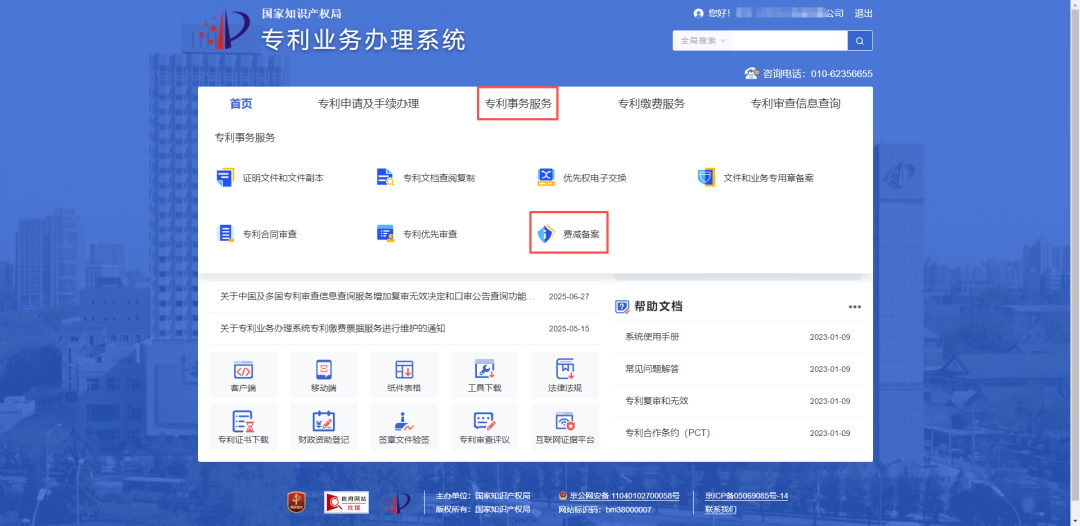Click the 010-62356655 phone number

point(841,74)
